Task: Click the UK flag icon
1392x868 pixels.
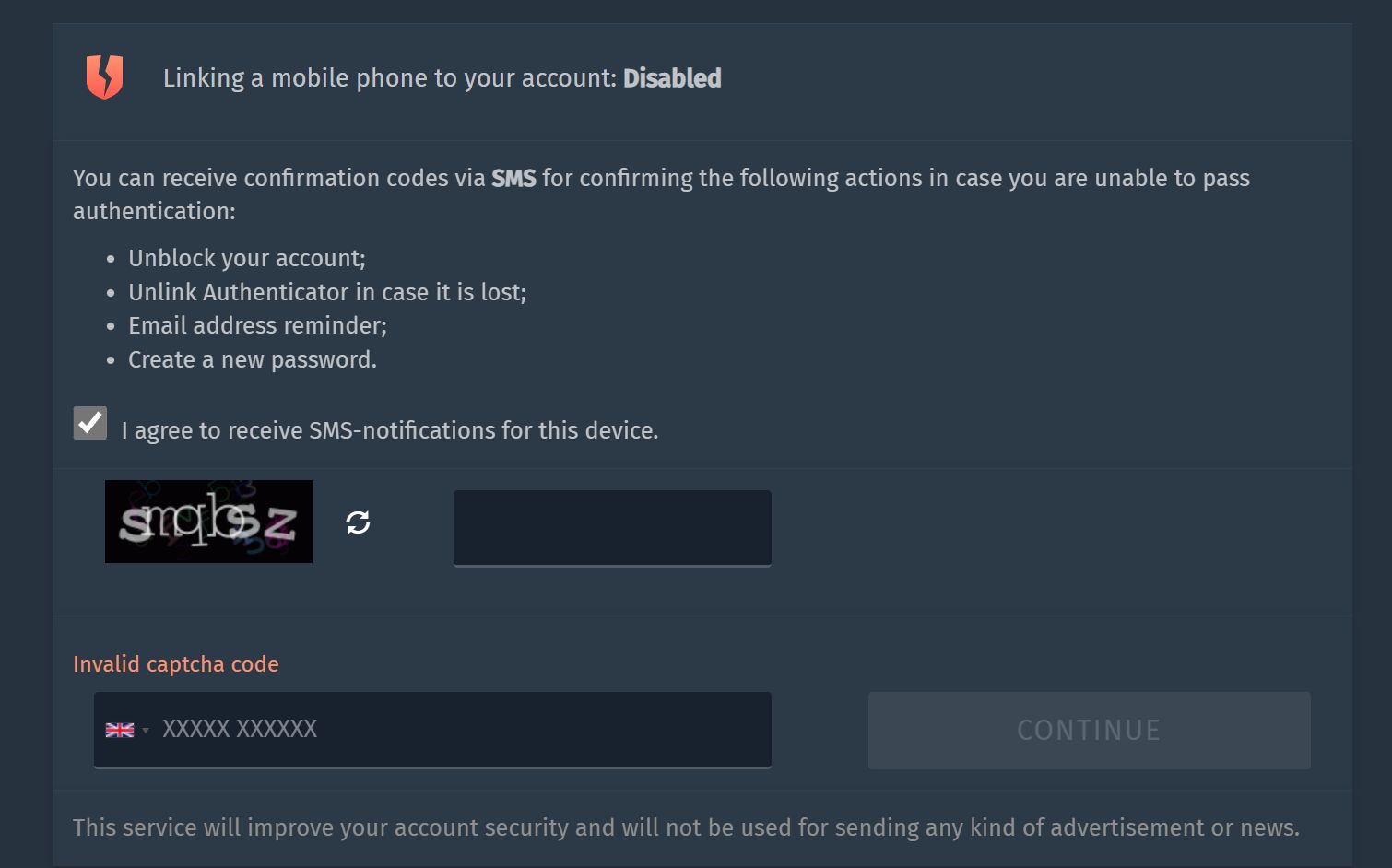Action: pos(120,730)
